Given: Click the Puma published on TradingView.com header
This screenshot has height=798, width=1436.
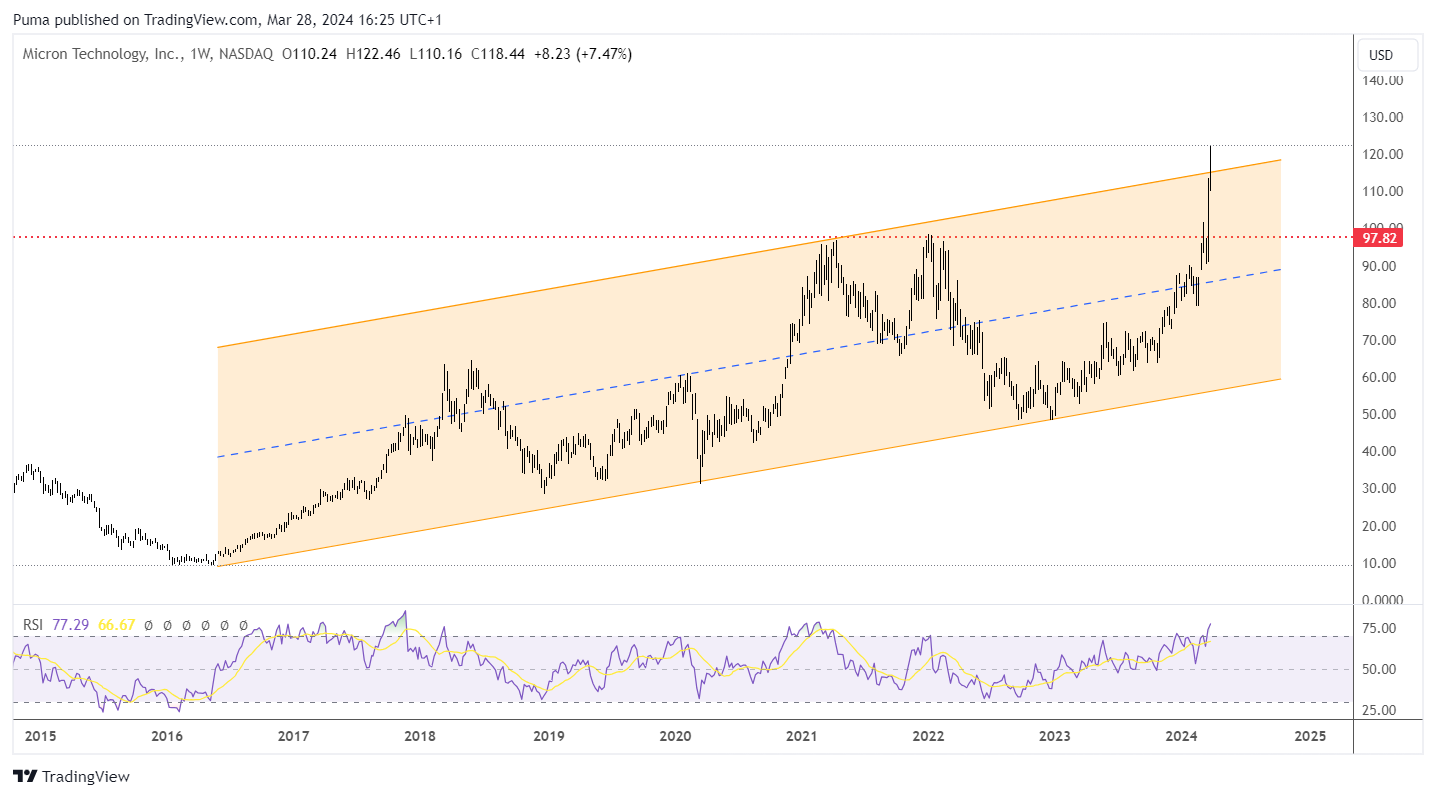Looking at the screenshot, I should click(228, 19).
